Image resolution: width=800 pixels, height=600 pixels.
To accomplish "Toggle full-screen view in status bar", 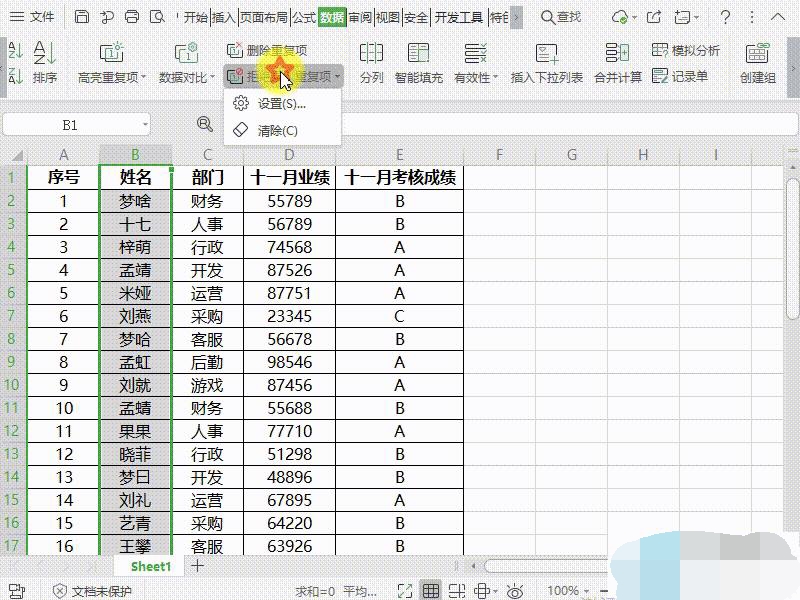I will click(x=404, y=591).
